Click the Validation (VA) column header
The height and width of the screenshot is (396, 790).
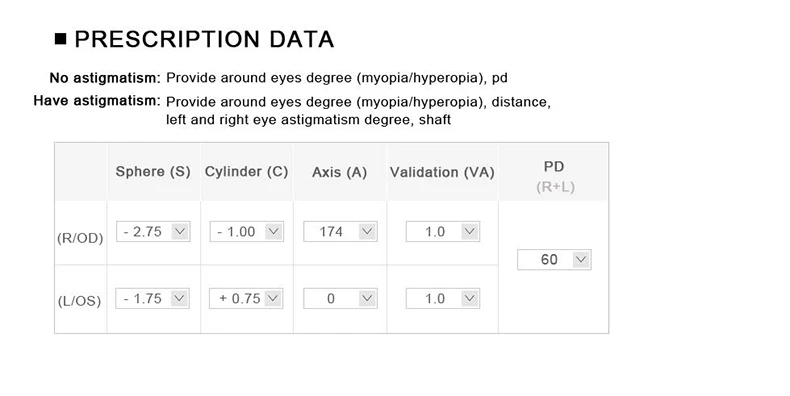[442, 172]
